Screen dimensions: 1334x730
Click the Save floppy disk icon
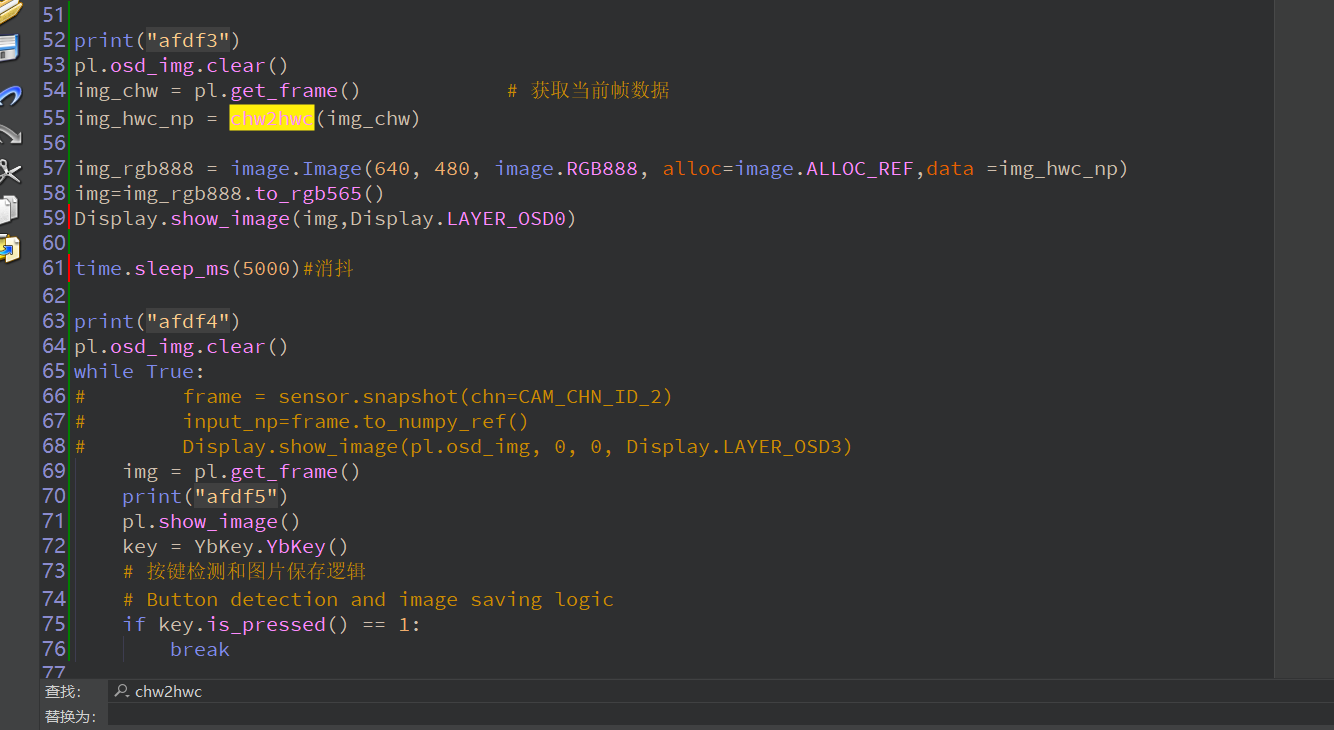tap(9, 47)
